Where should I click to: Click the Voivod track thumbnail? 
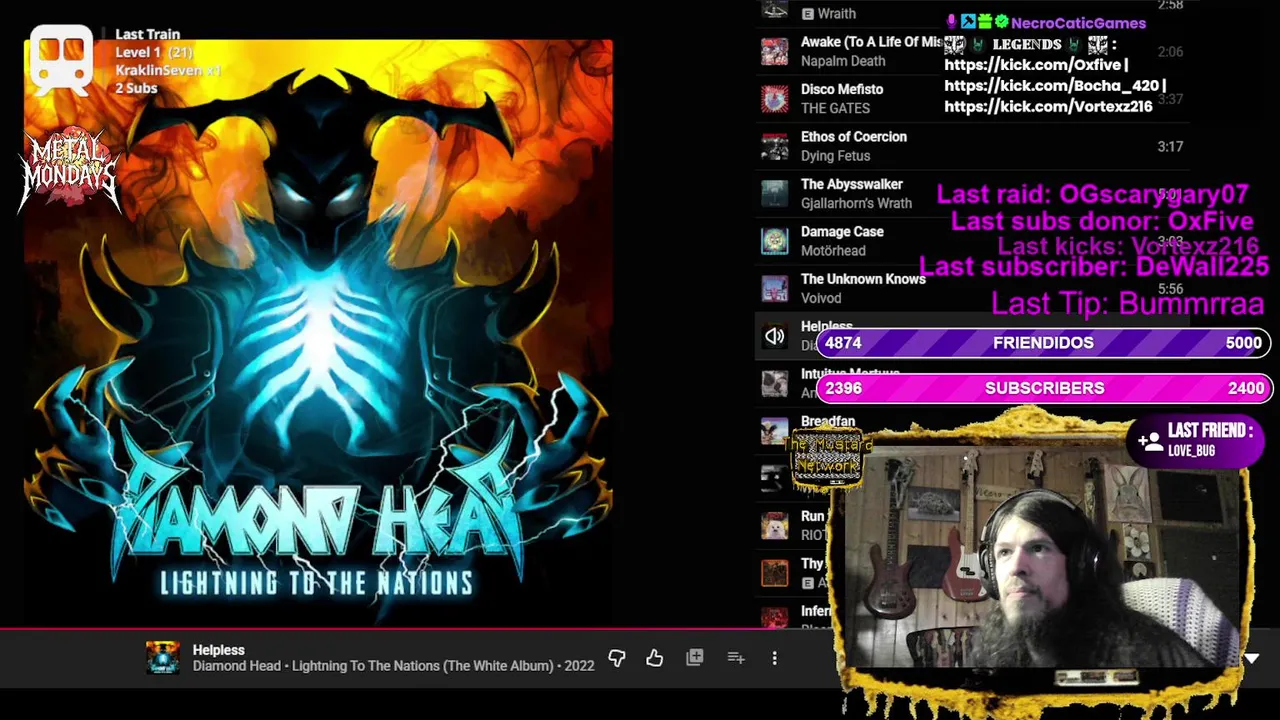pos(775,288)
